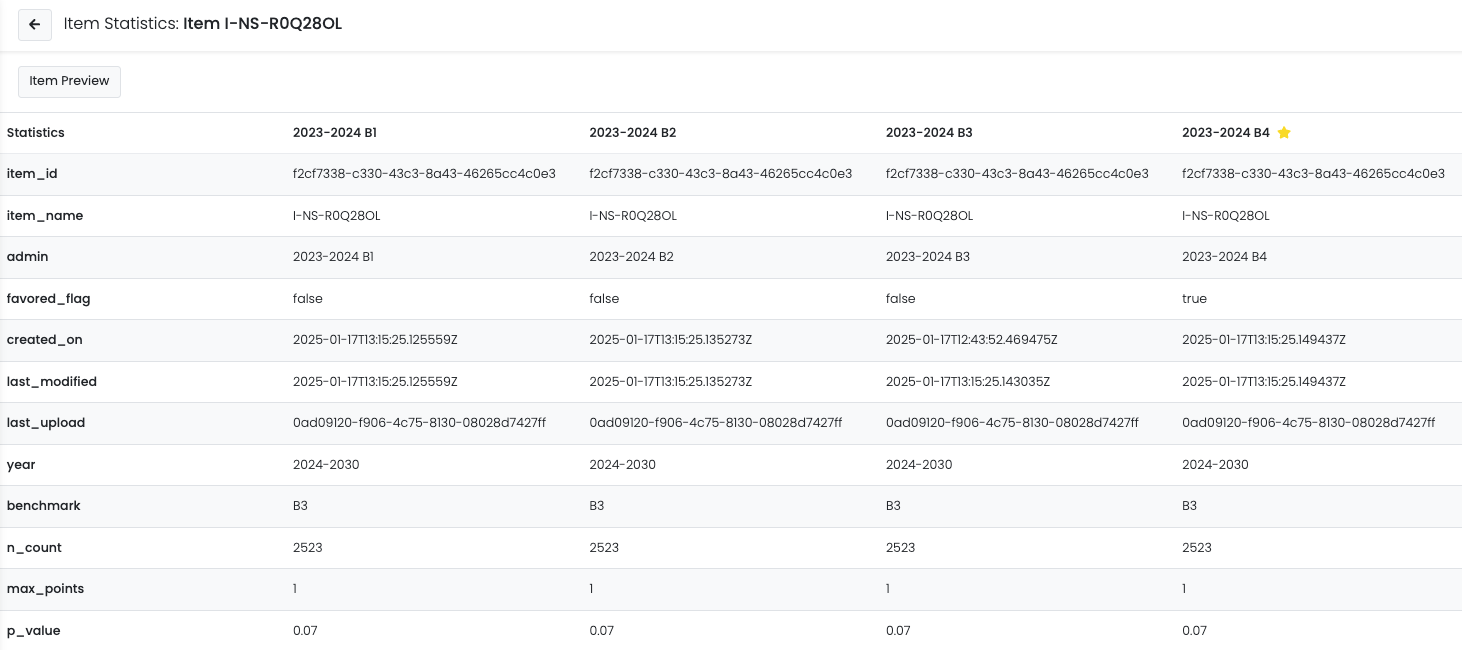Click the year value in B2 column
Viewport: 1462px width, 650px height.
[622, 465]
